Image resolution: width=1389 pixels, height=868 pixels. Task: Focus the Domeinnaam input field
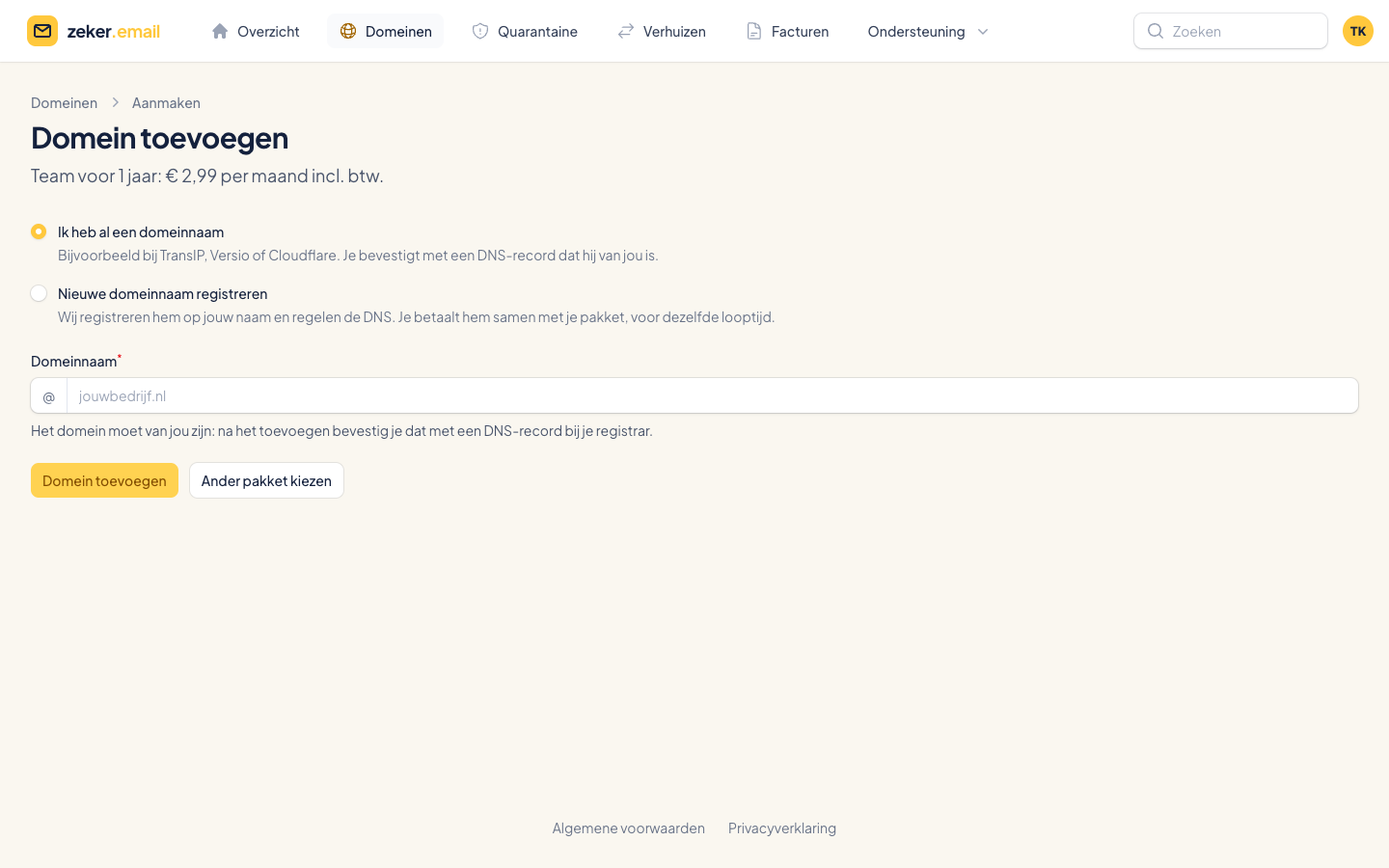(712, 395)
